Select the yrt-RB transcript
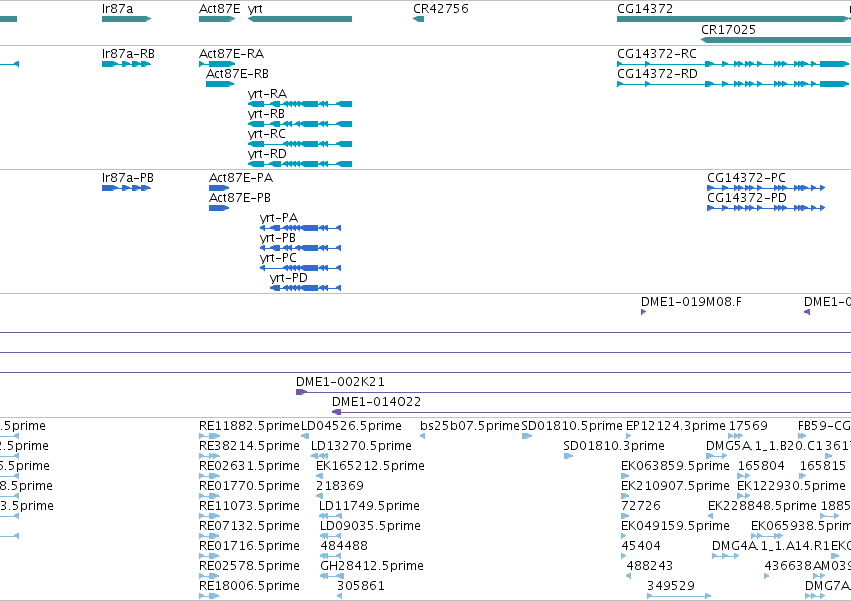Image resolution: width=851 pixels, height=601 pixels. [x=300, y=124]
